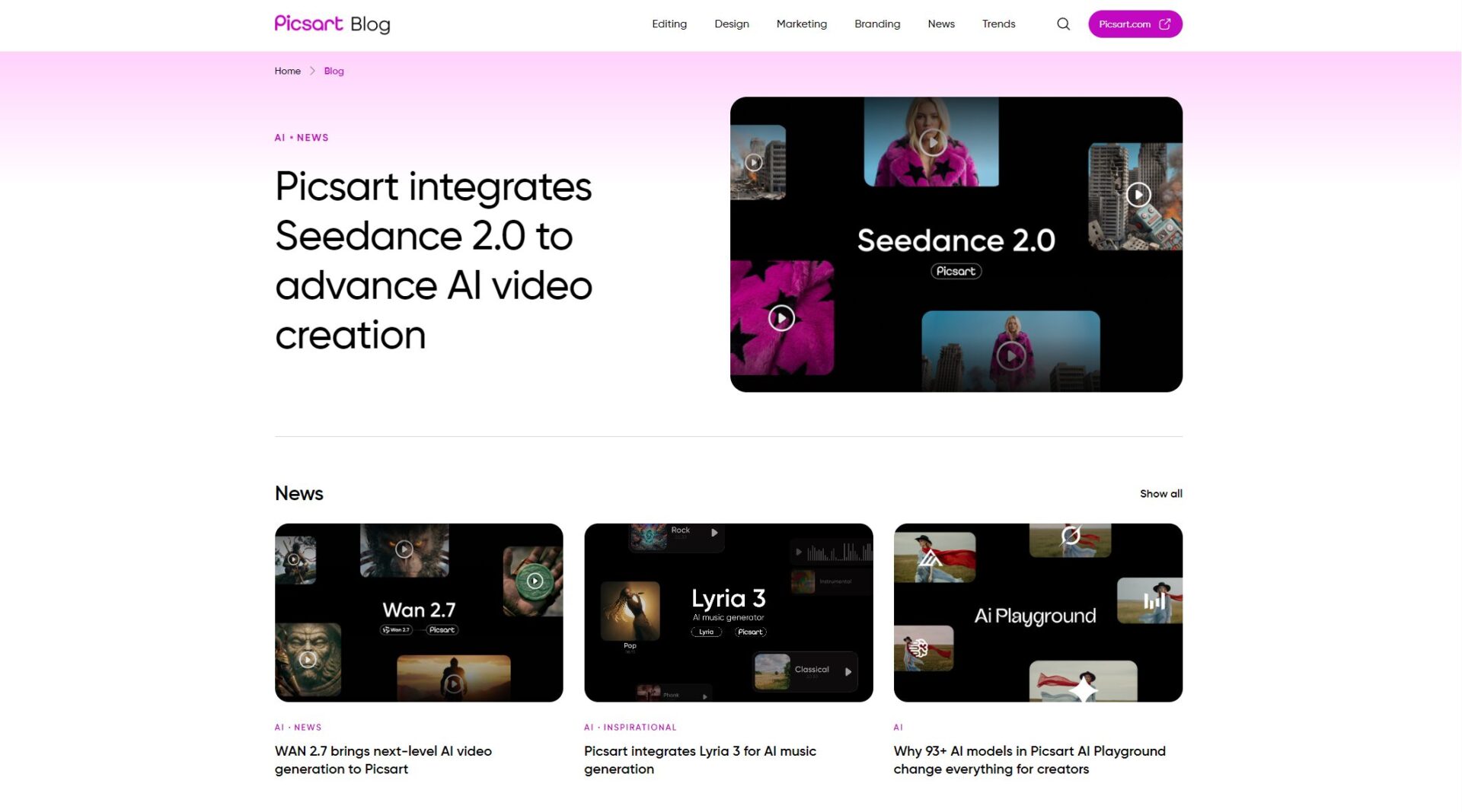The image size is (1462, 812).
Task: Play the Rock track in Lyria card
Action: (714, 533)
